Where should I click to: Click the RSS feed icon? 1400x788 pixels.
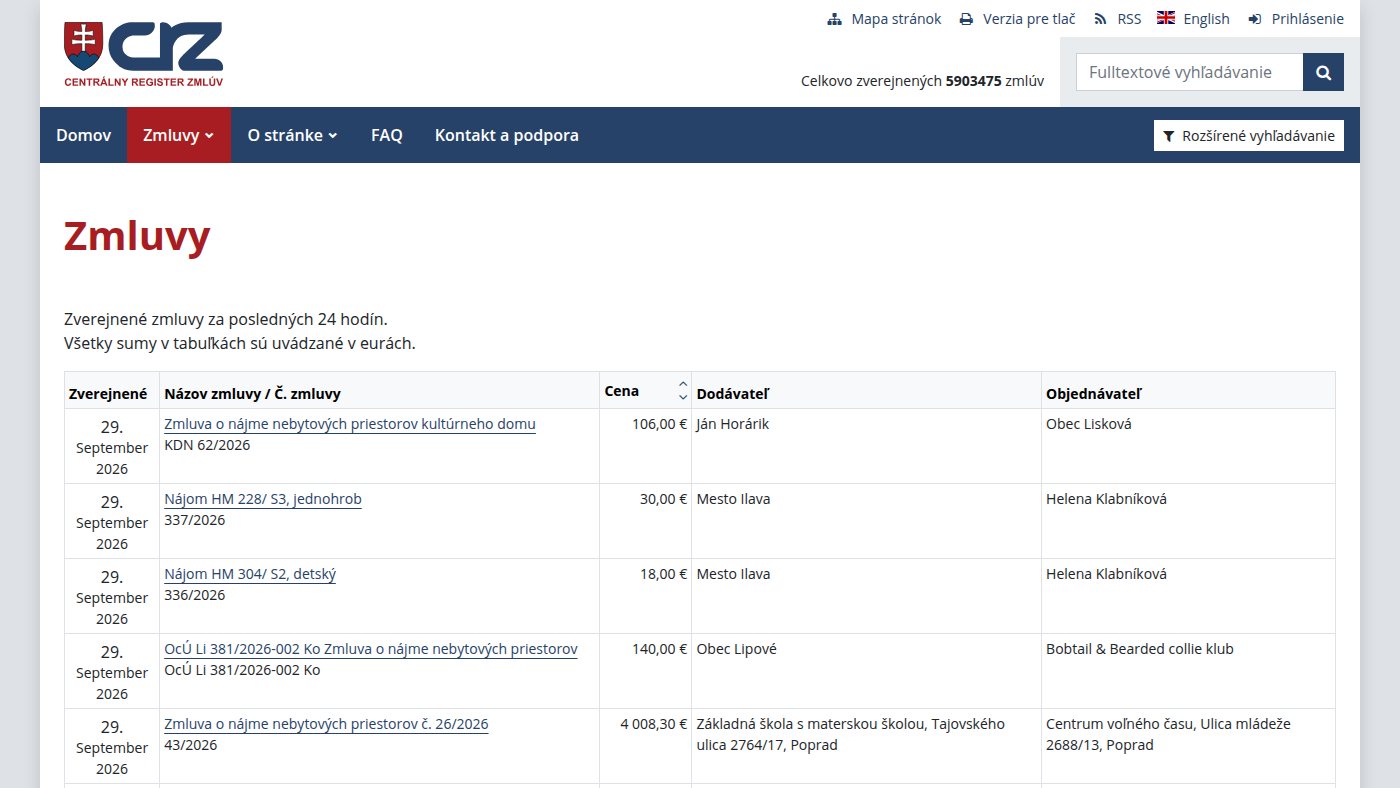(1101, 19)
